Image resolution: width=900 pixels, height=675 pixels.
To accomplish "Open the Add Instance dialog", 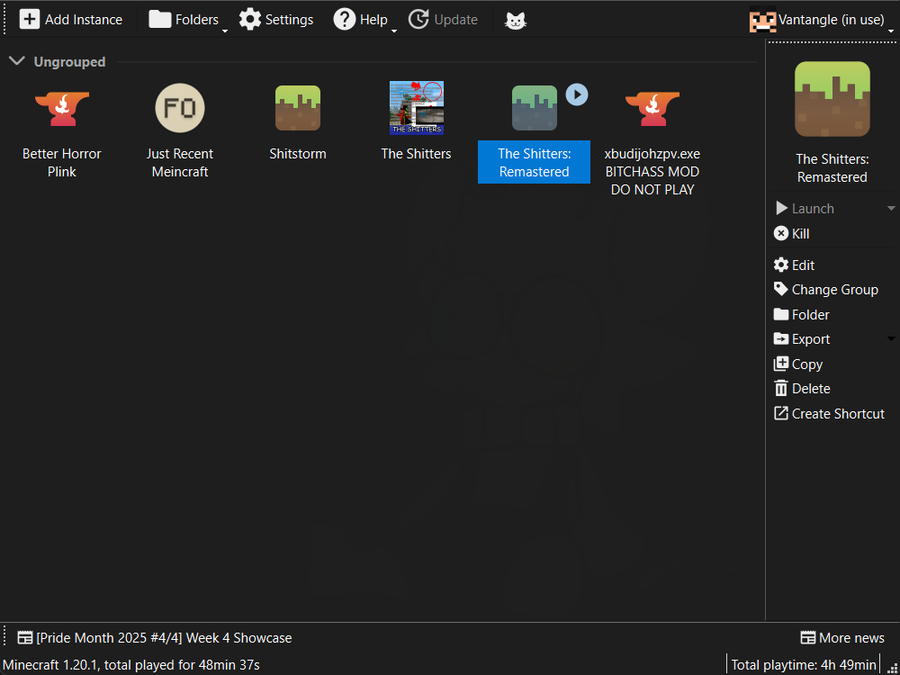I will (71, 20).
